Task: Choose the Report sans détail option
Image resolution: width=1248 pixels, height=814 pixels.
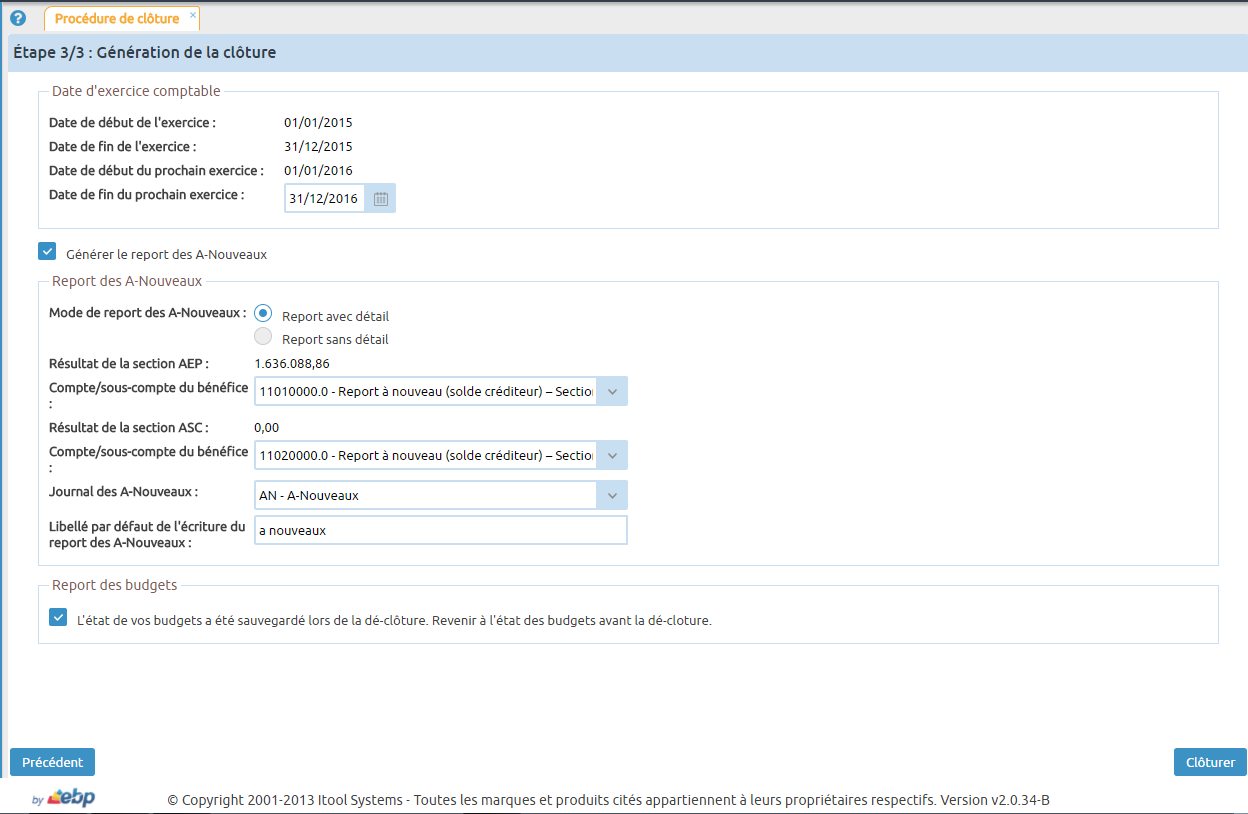Action: [263, 337]
